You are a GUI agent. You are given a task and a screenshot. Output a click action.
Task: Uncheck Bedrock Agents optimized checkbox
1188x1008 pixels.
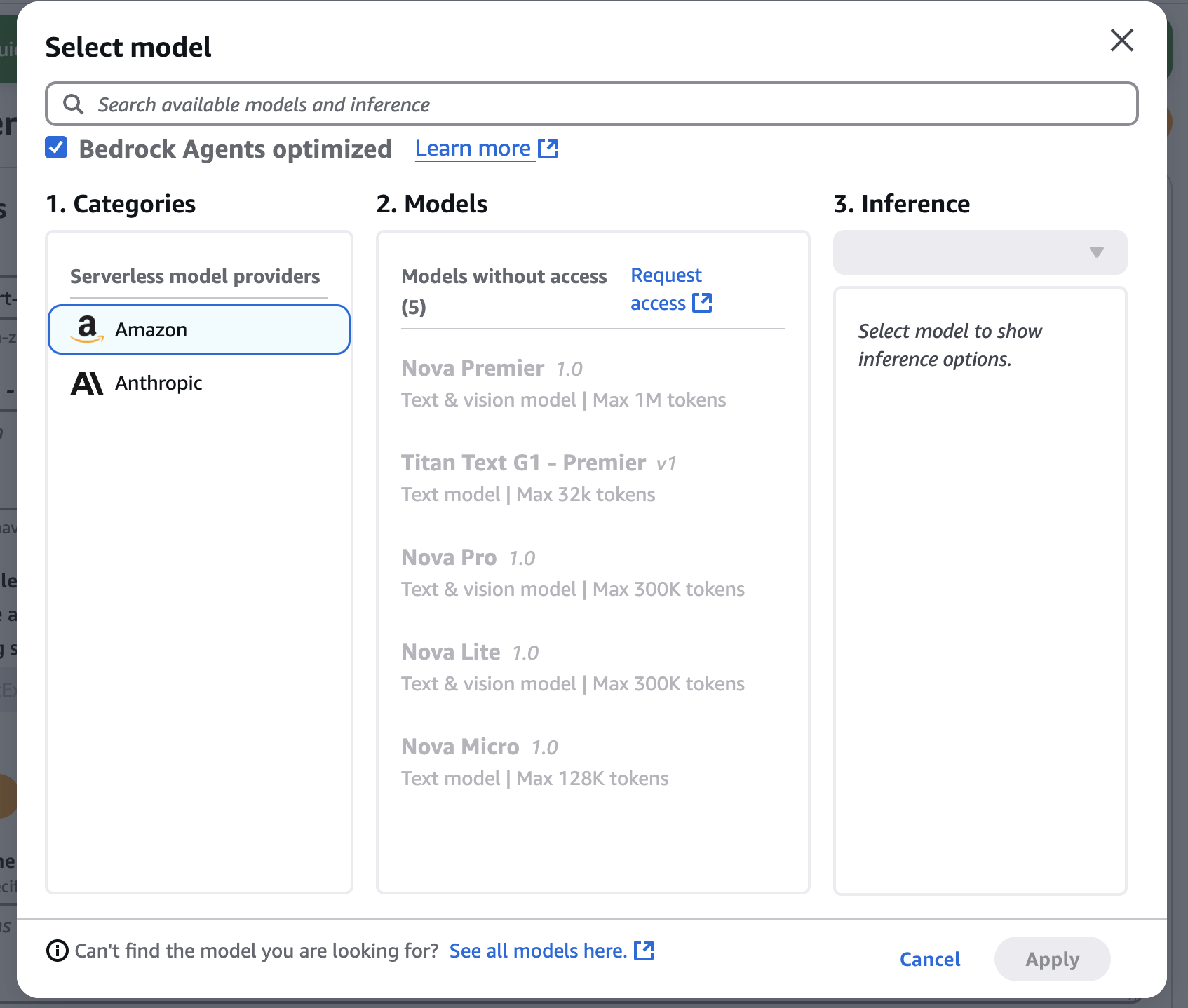56,148
